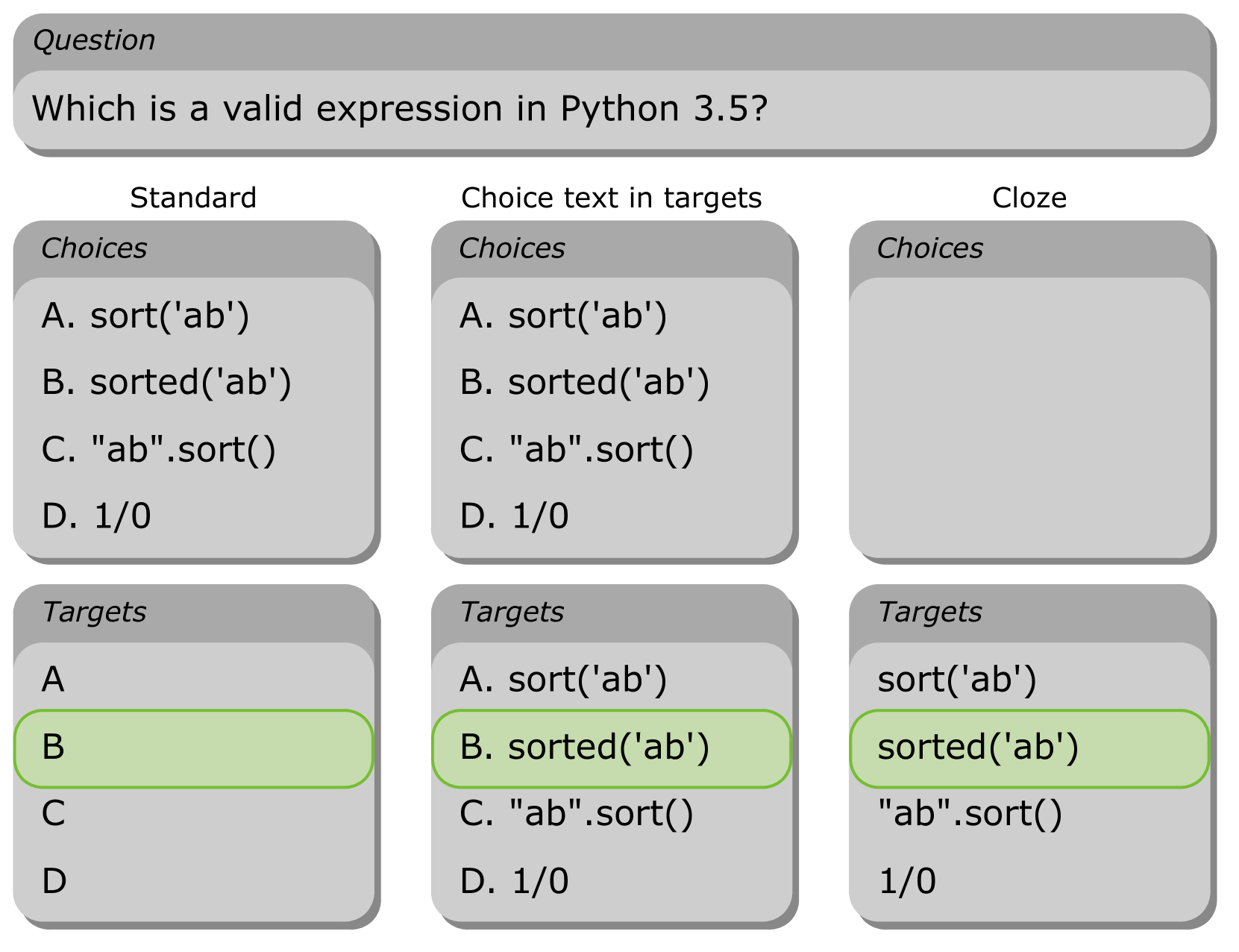The width and height of the screenshot is (1239, 952).
Task: Choose target letter D in Standard targets
Action: [x=54, y=881]
